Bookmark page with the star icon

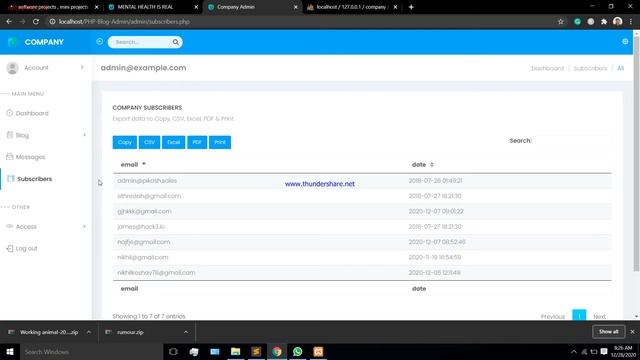(560, 22)
